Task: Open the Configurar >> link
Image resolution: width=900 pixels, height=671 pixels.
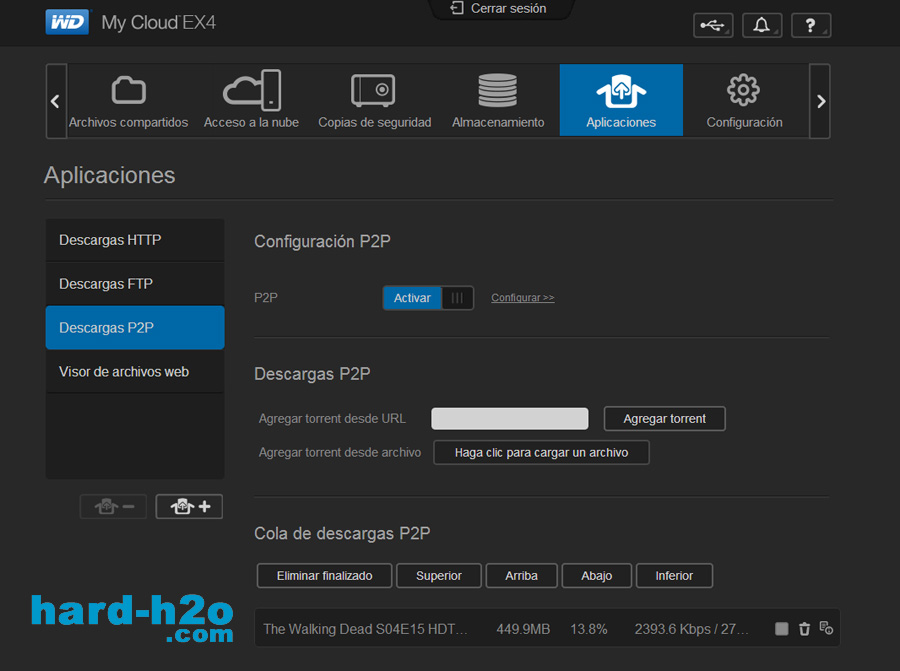Action: tap(522, 298)
